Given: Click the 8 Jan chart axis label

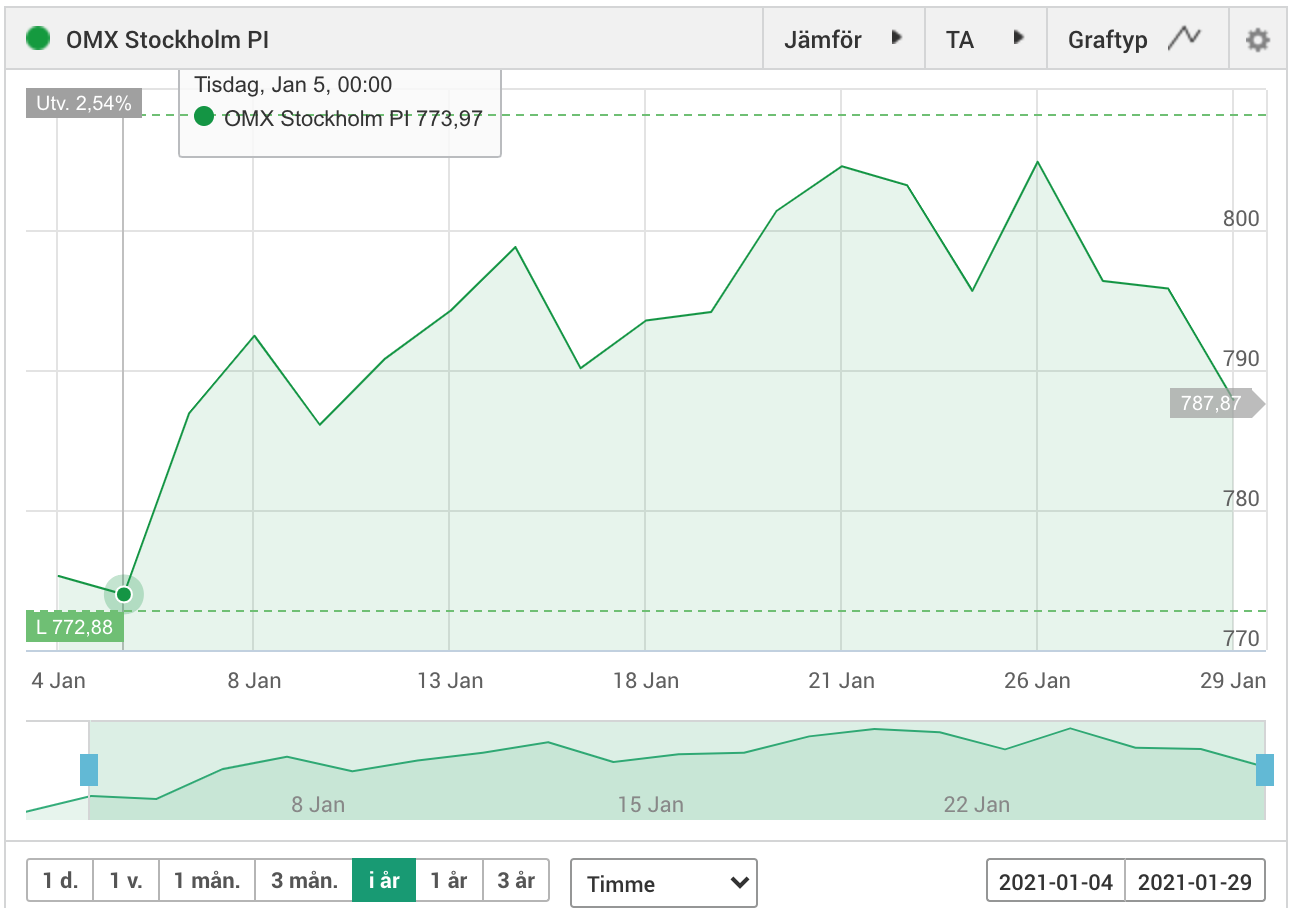Looking at the screenshot, I should [x=254, y=681].
